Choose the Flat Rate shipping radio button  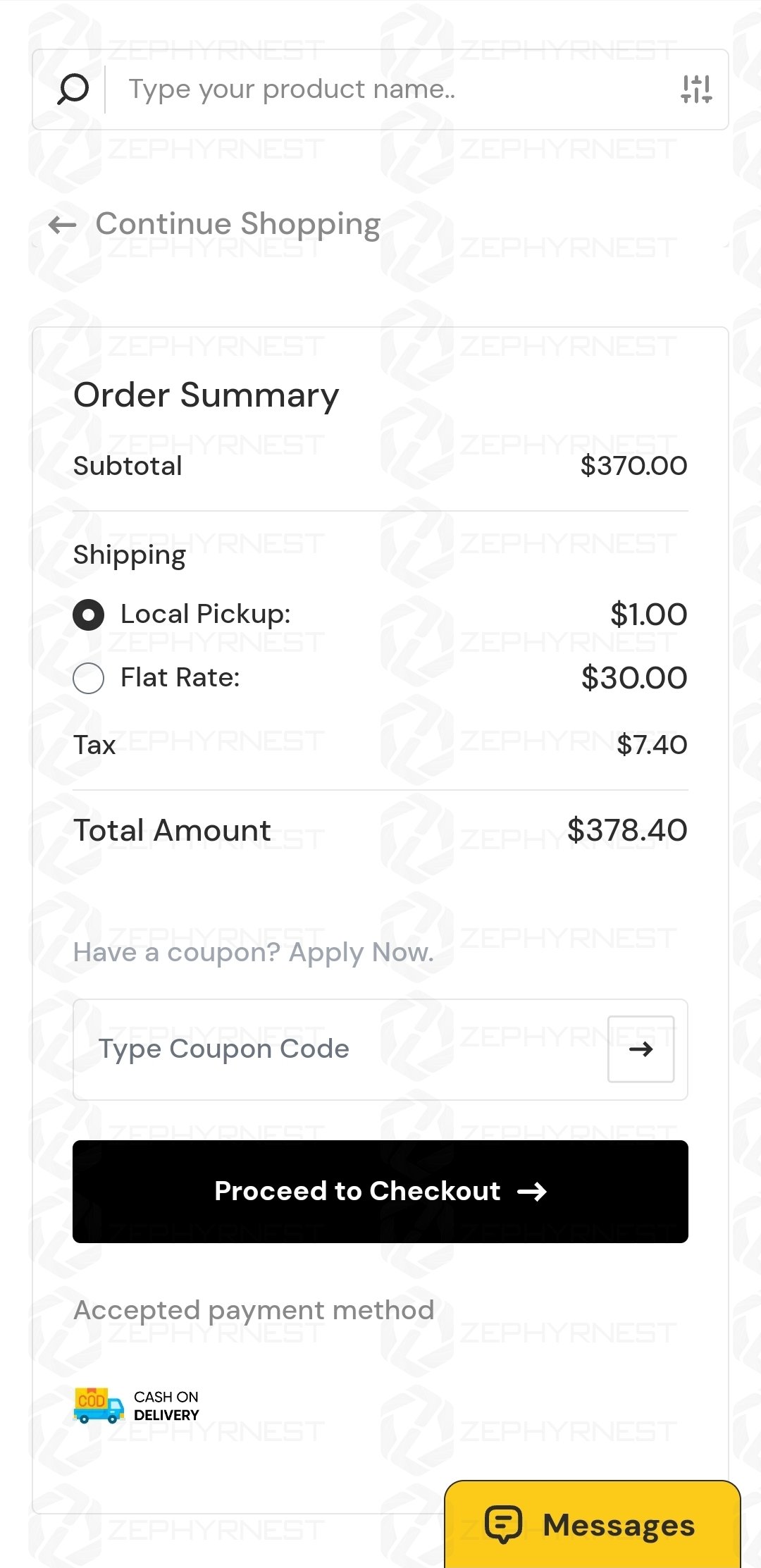click(x=89, y=678)
